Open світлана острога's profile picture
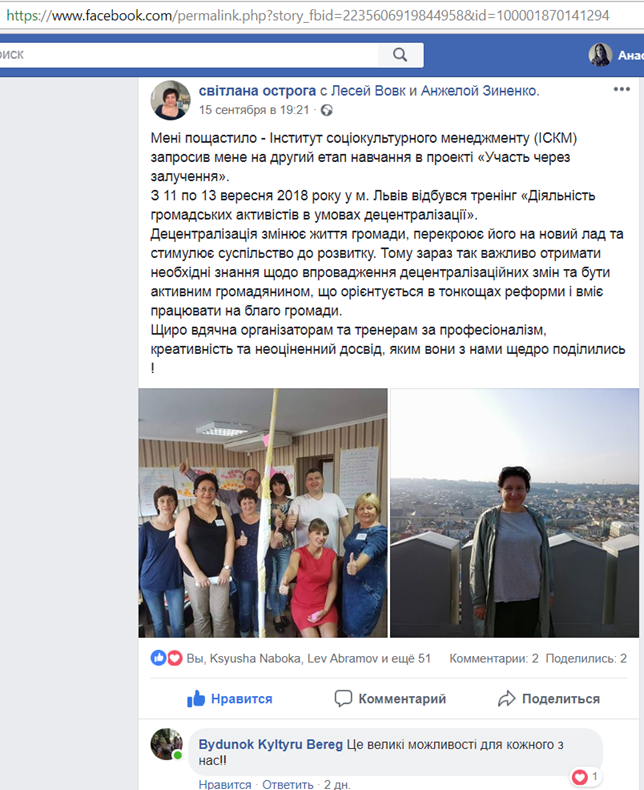The height and width of the screenshot is (790, 644). click(x=170, y=100)
